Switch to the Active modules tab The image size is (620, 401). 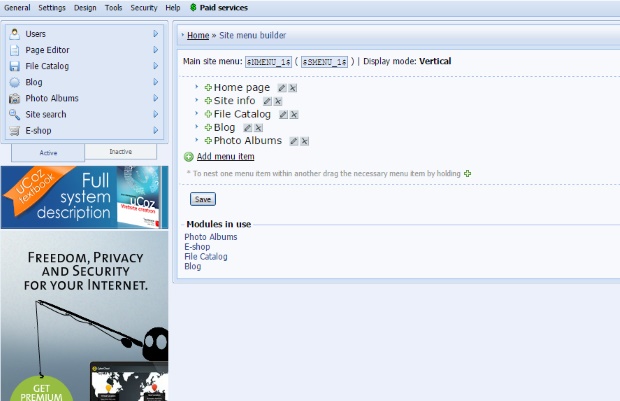coord(48,153)
